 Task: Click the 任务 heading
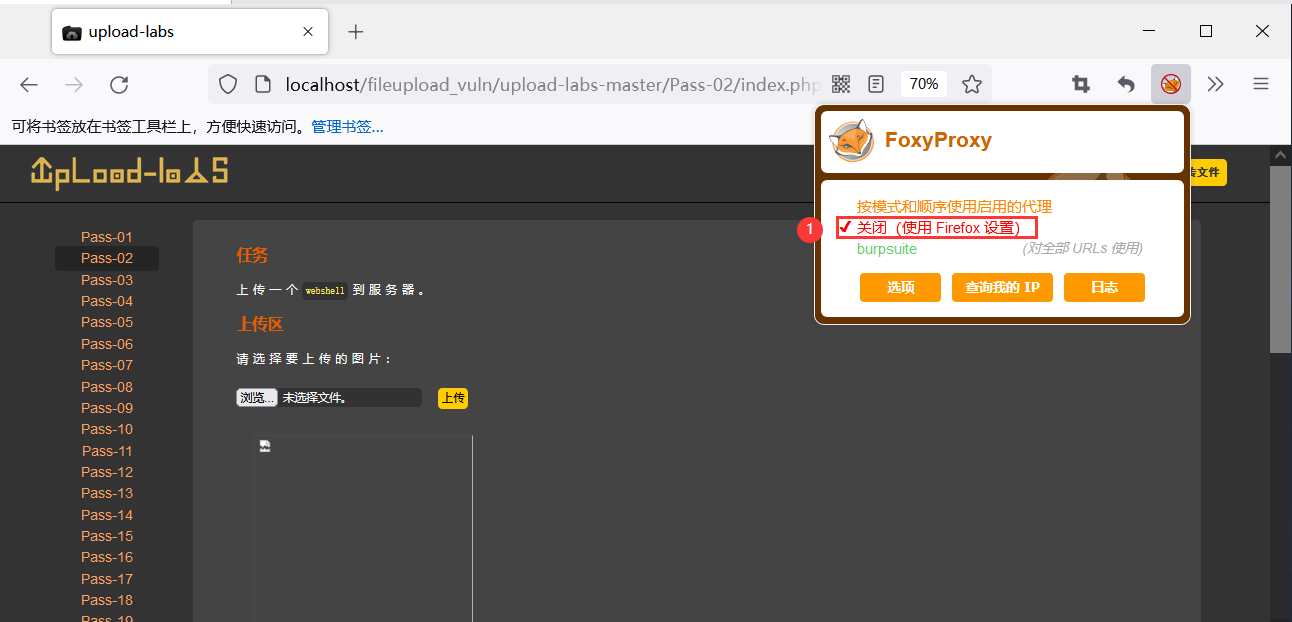[x=252, y=255]
